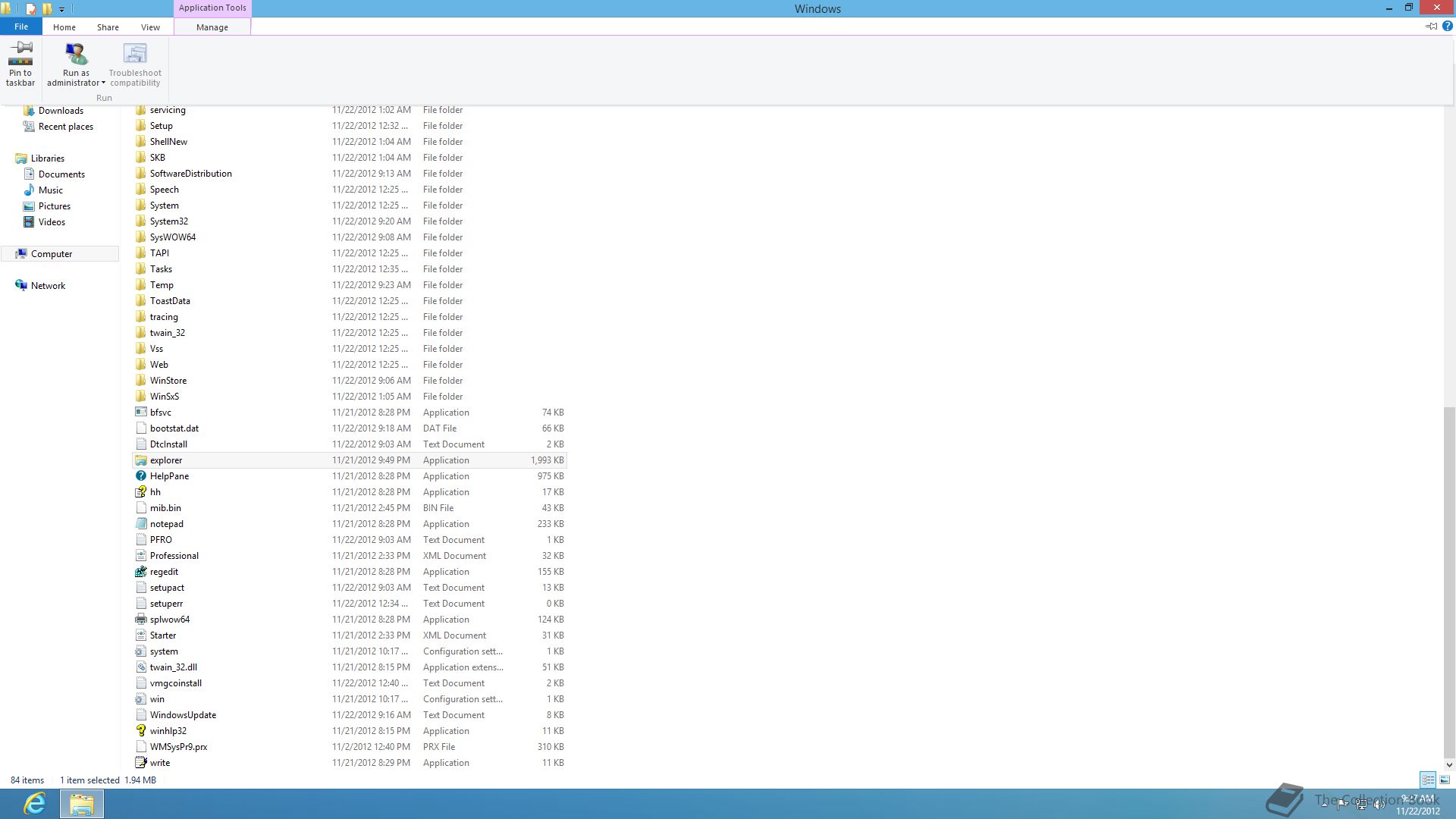Click the explorer application file icon
Image resolution: width=1456 pixels, height=819 pixels.
click(x=140, y=460)
